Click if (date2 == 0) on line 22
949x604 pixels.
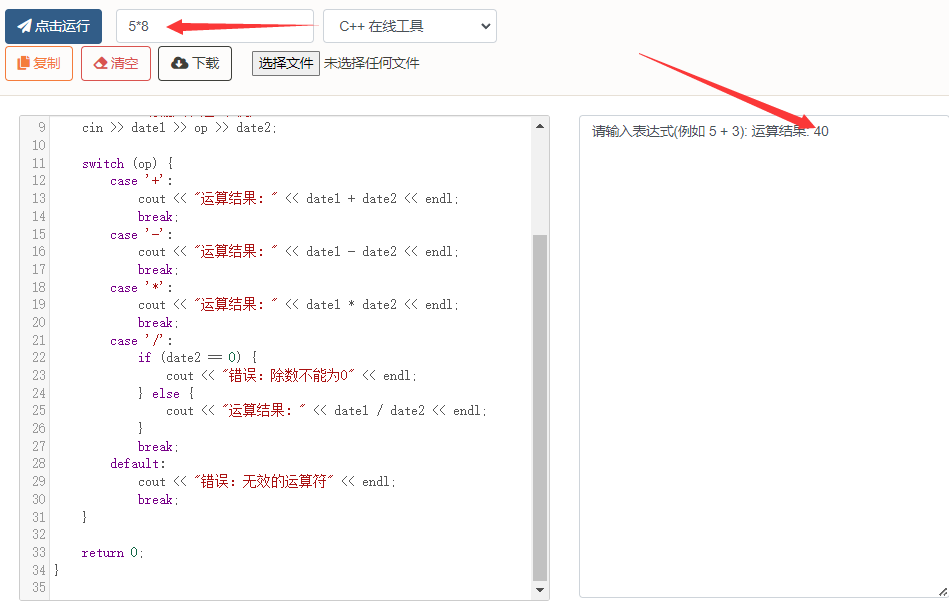point(197,358)
